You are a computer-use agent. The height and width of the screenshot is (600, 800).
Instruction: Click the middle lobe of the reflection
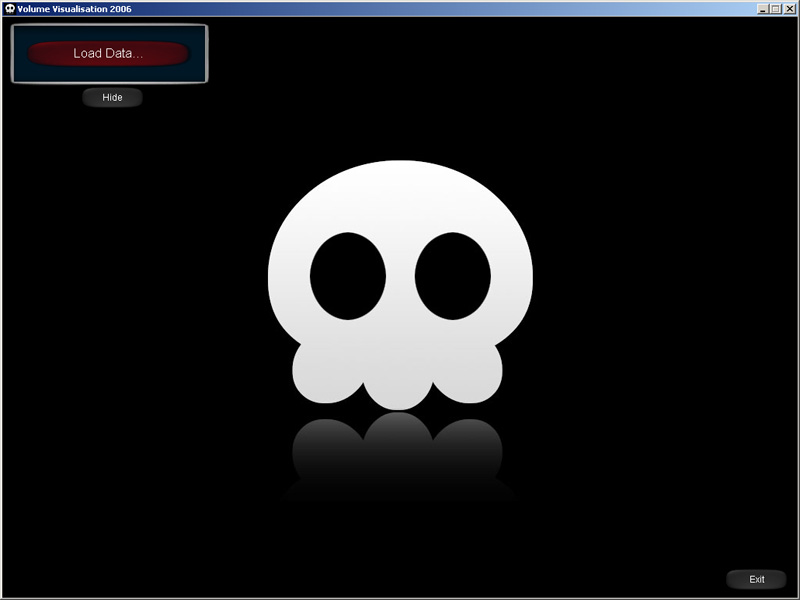coord(398,440)
